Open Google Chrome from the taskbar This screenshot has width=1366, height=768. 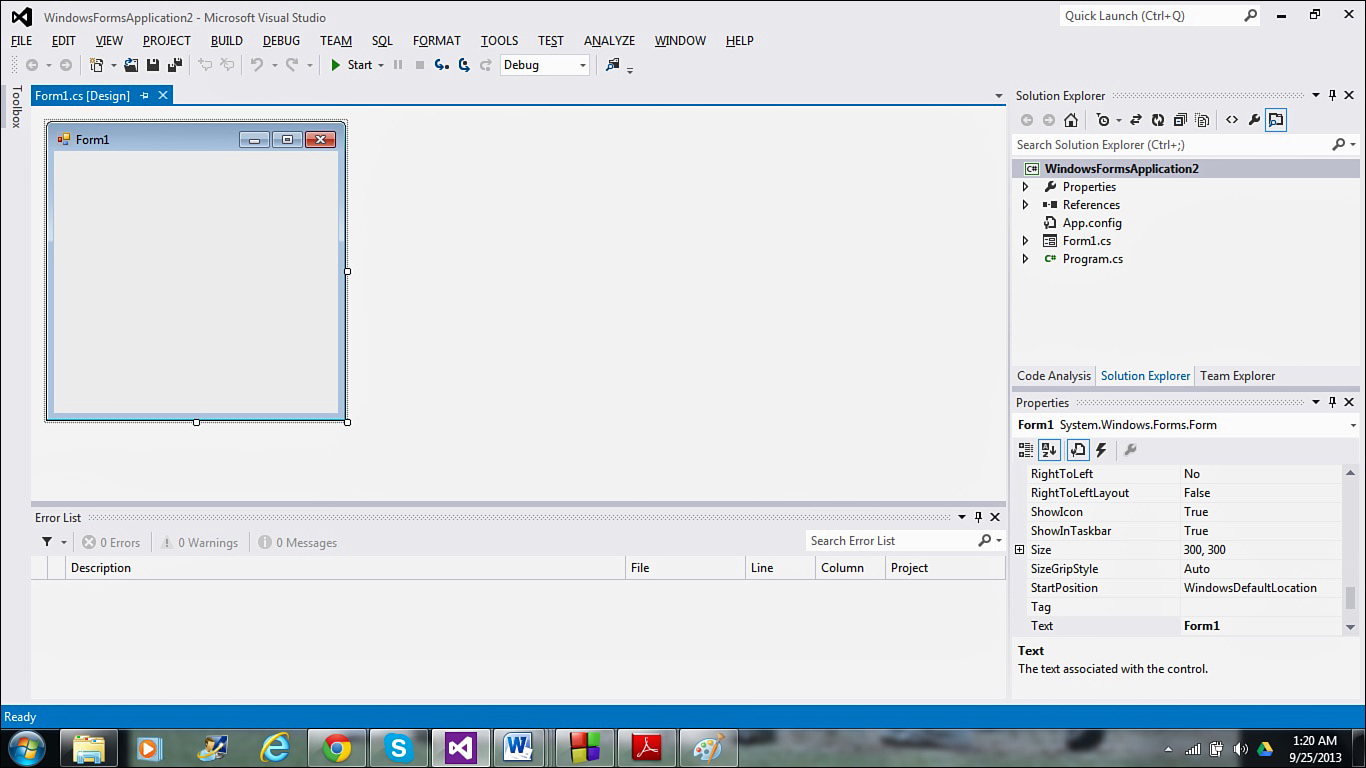click(337, 748)
